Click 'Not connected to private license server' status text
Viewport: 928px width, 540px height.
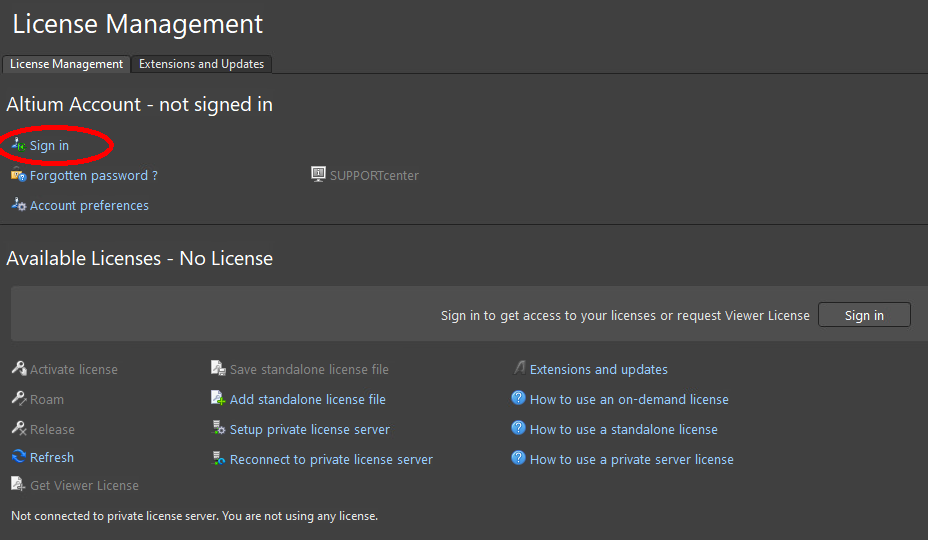coord(194,516)
